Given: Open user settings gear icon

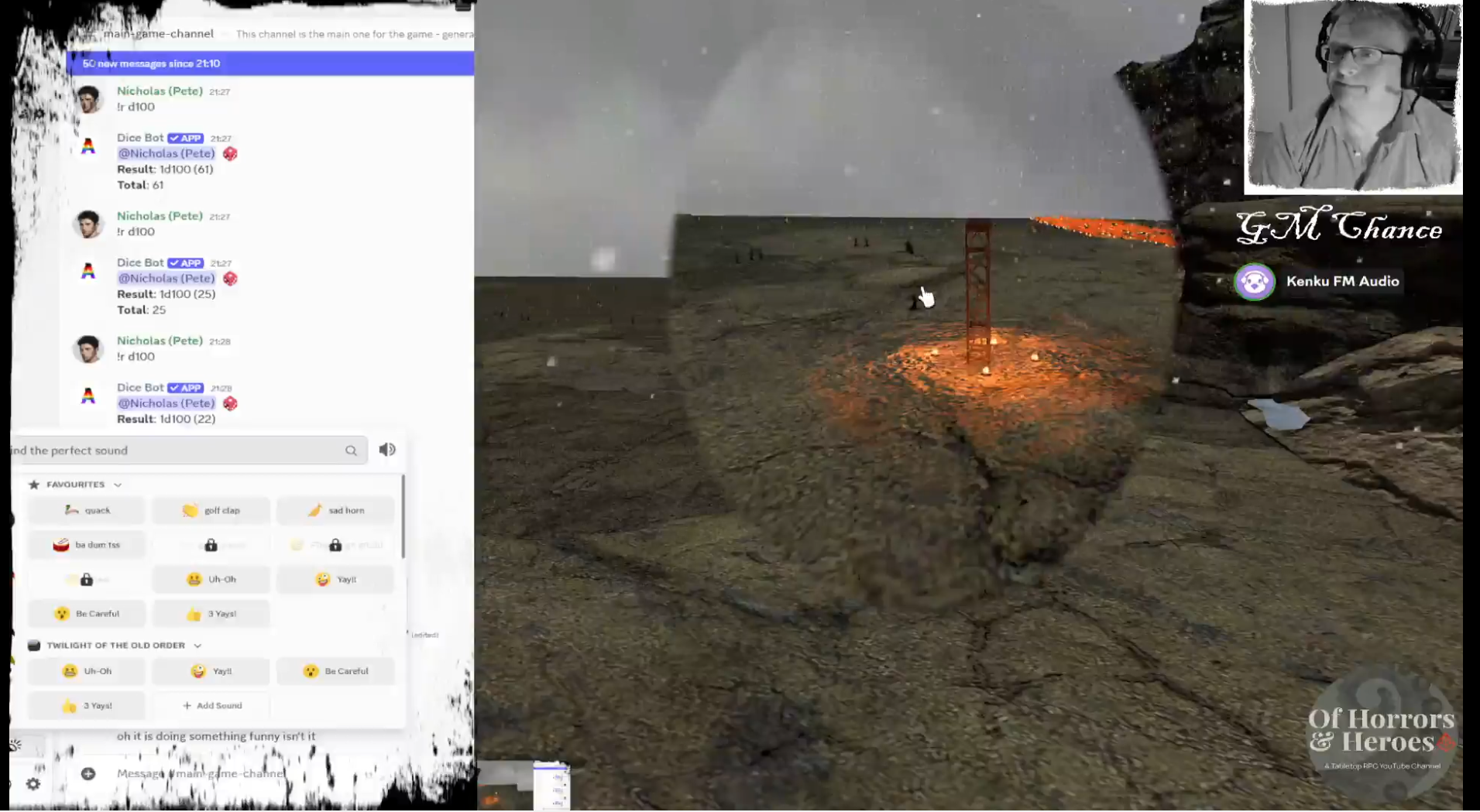Looking at the screenshot, I should click(33, 783).
